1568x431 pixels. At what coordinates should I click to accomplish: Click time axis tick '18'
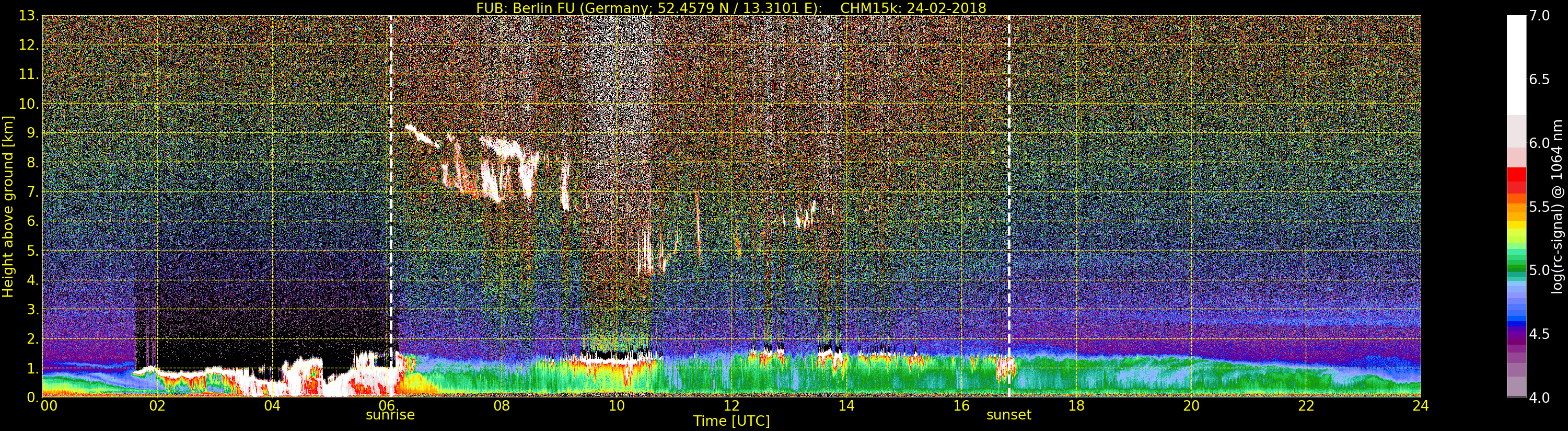pyautogui.click(x=1076, y=405)
